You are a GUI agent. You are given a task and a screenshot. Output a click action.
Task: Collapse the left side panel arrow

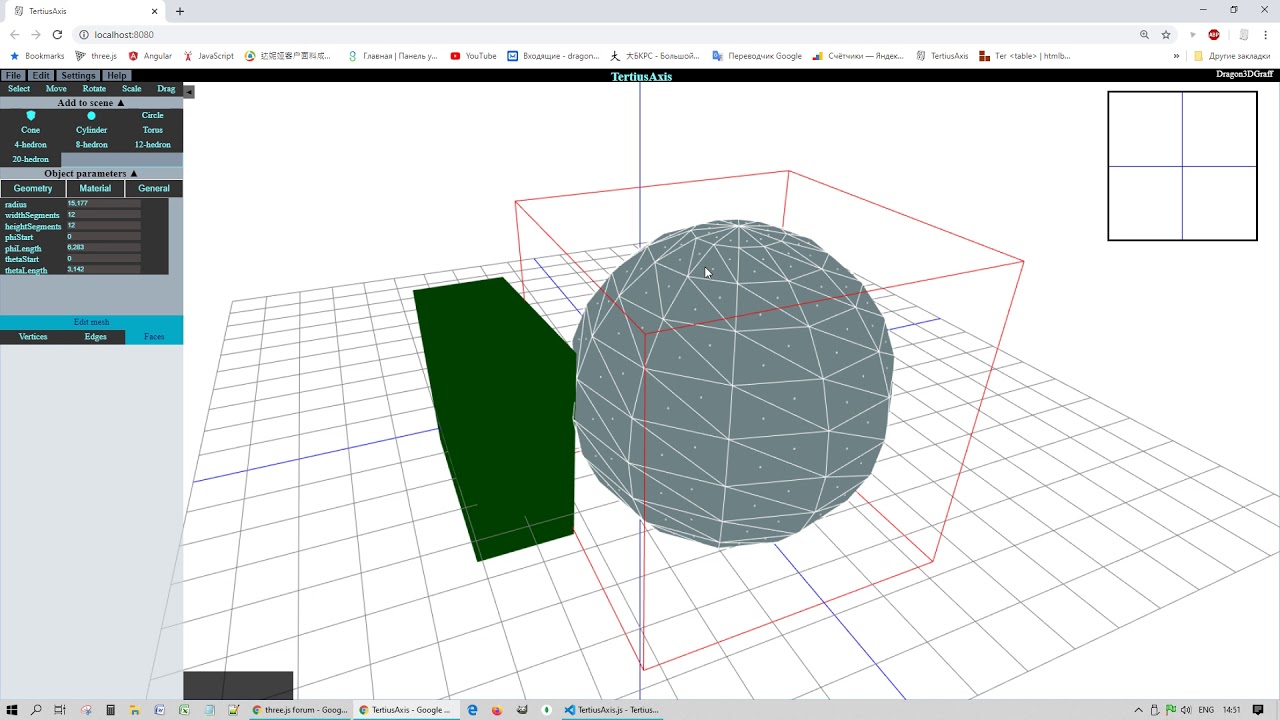coord(189,92)
